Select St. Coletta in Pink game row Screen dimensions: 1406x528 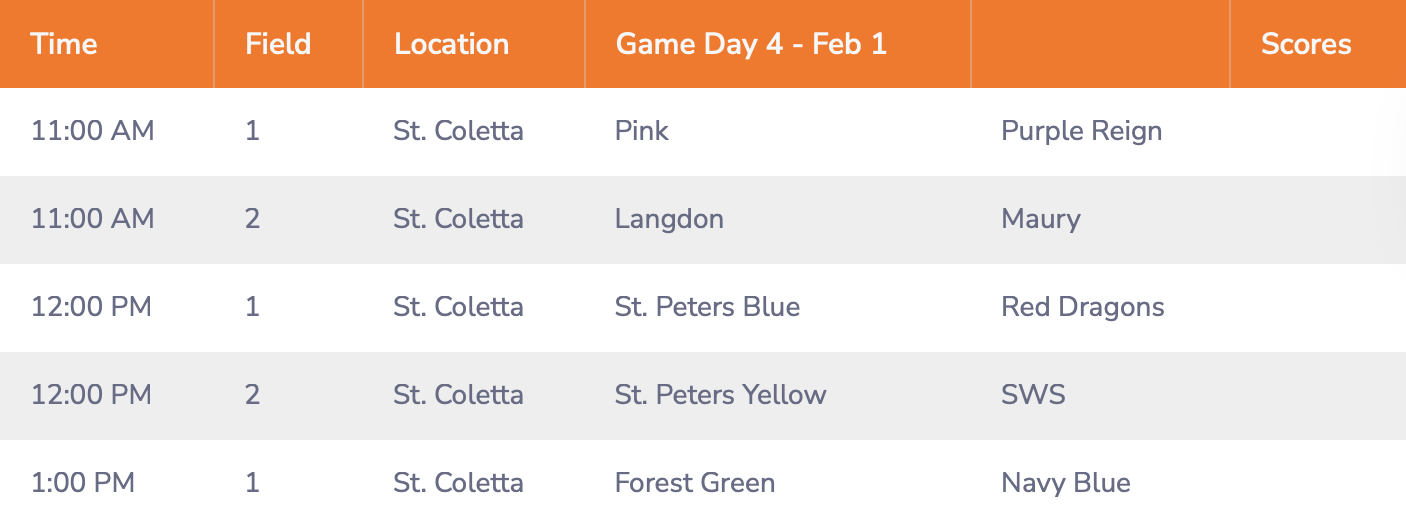[458, 131]
